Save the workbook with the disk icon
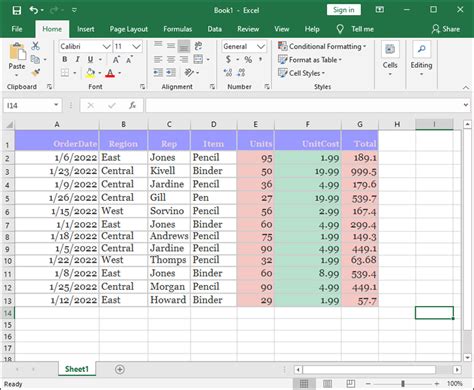The image size is (474, 390). click(x=17, y=10)
